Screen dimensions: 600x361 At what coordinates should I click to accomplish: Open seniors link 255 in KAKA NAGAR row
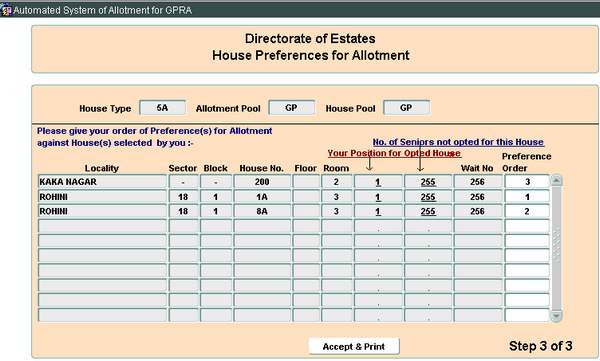pyautogui.click(x=428, y=182)
